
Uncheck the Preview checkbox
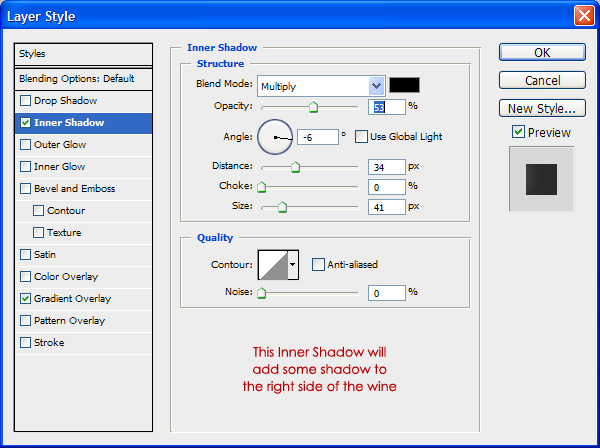point(518,132)
